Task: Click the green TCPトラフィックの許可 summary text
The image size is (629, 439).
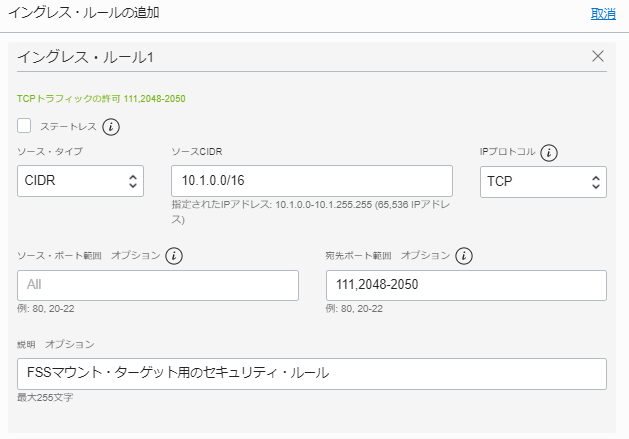Action: pyautogui.click(x=101, y=99)
